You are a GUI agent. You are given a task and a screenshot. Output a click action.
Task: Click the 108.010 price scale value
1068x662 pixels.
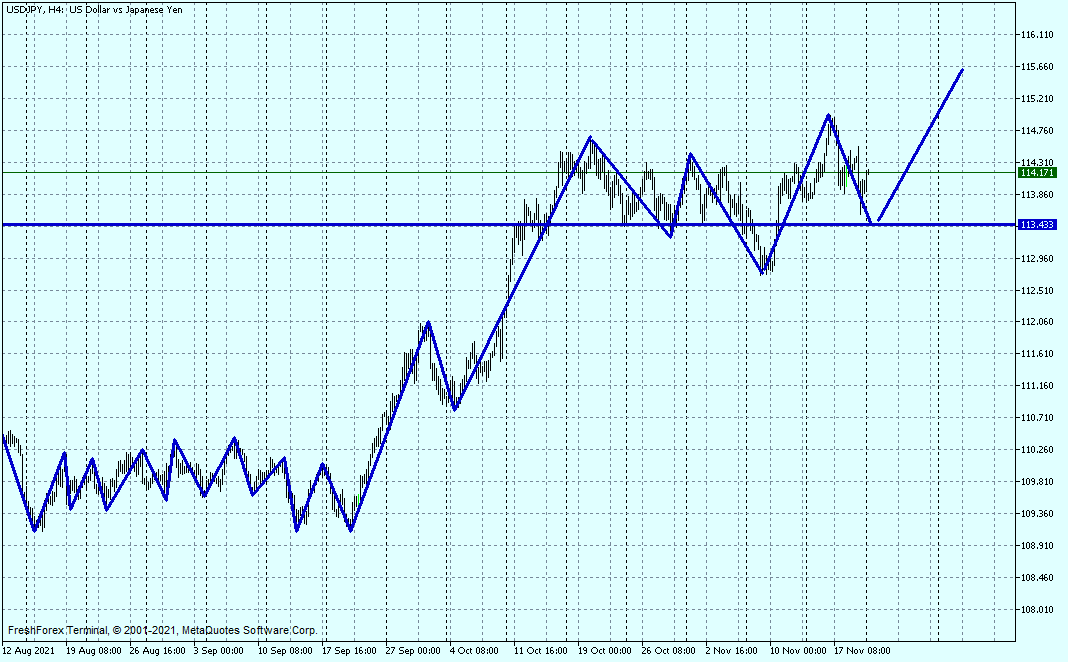(x=1037, y=610)
